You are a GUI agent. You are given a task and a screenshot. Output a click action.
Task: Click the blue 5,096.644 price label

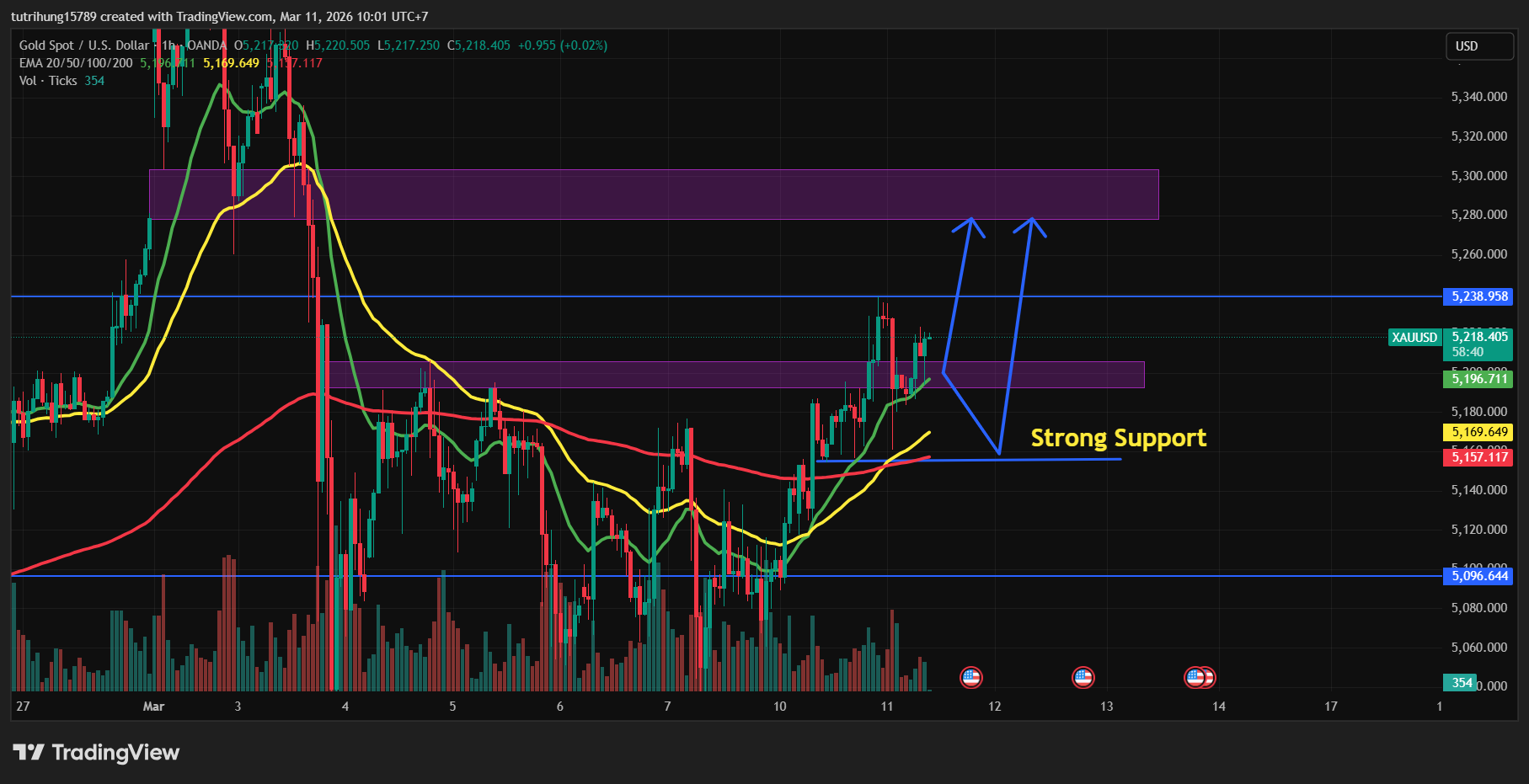point(1478,576)
